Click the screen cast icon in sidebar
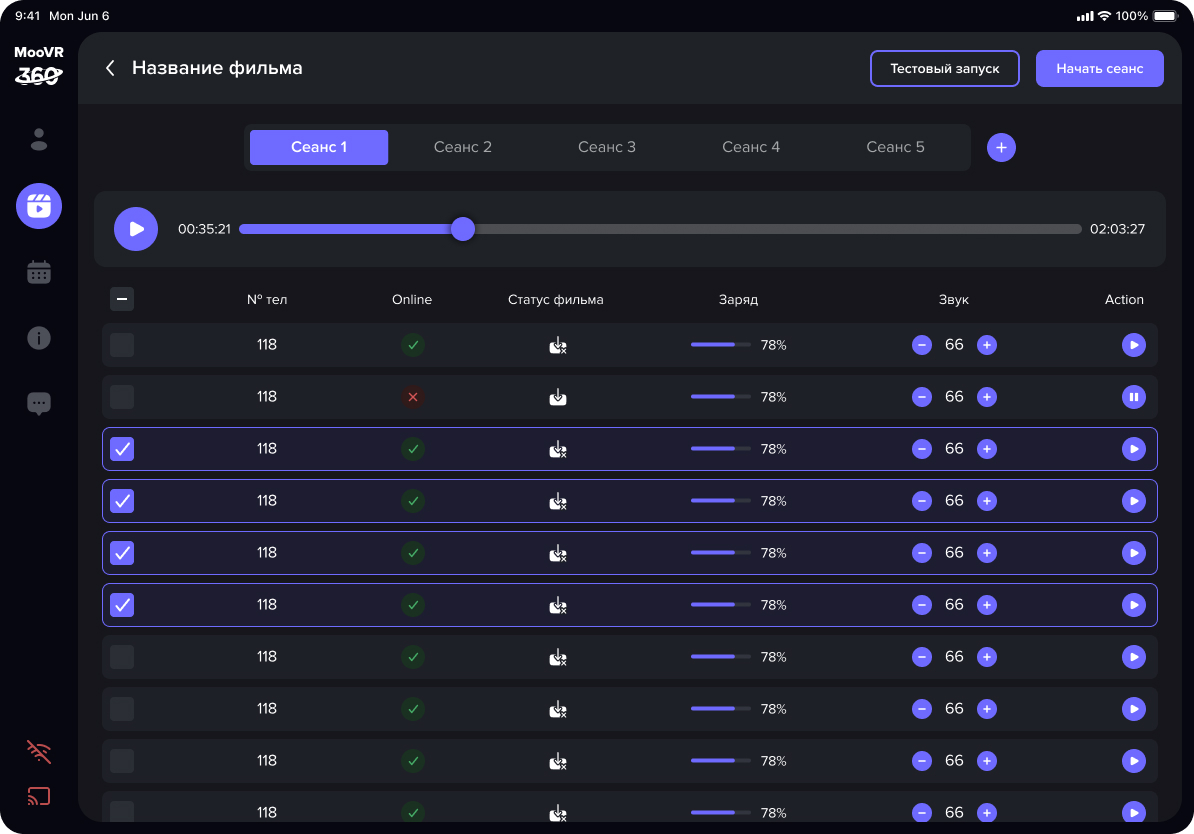This screenshot has width=1194, height=834. pyautogui.click(x=39, y=797)
